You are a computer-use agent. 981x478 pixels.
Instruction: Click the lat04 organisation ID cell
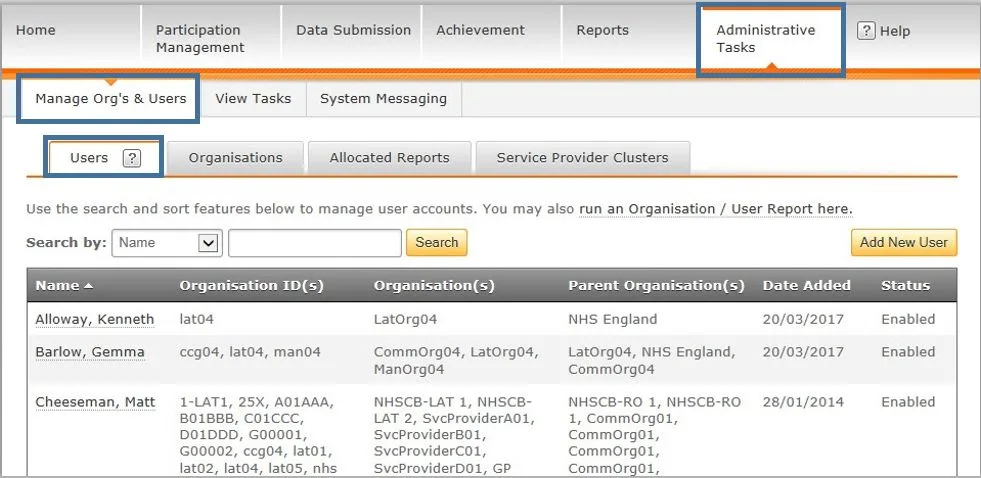[x=196, y=320]
